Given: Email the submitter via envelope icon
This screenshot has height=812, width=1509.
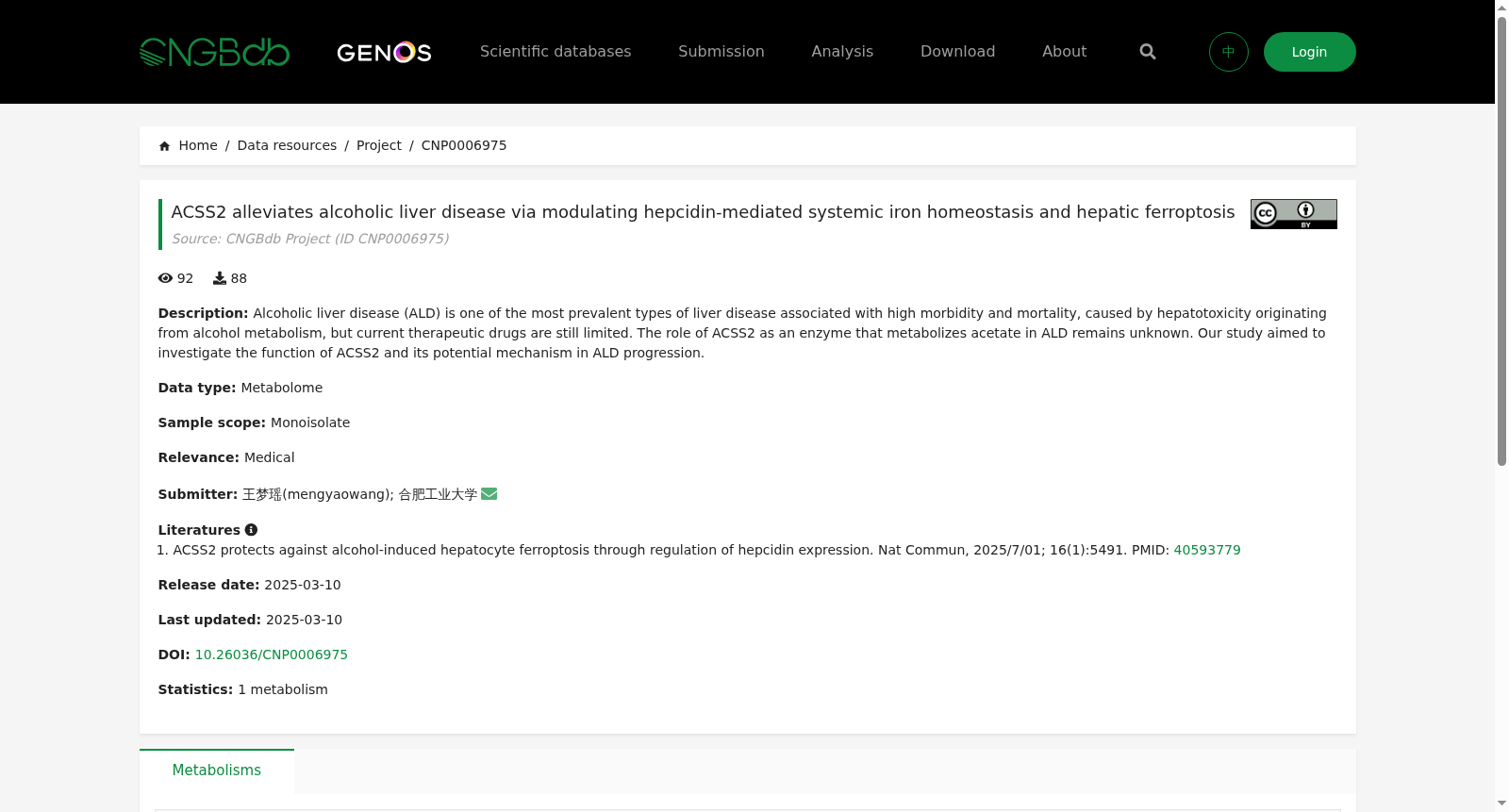Looking at the screenshot, I should pos(489,494).
